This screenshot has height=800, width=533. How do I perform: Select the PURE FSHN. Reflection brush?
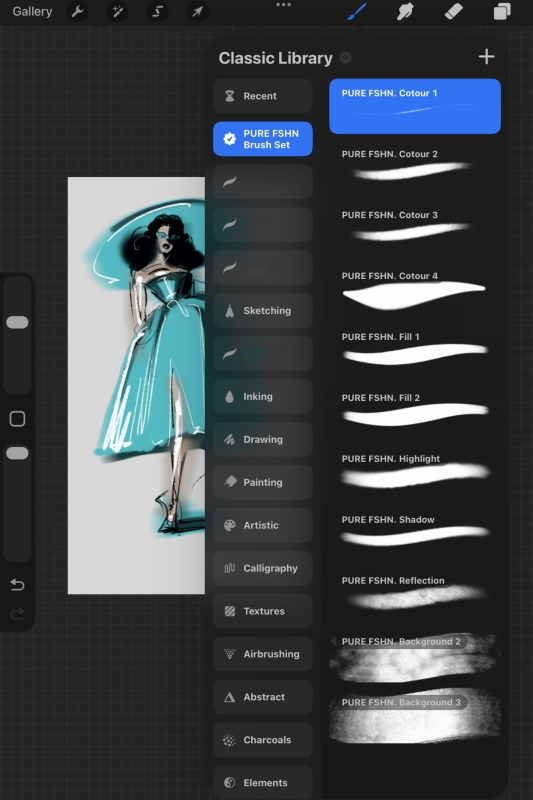415,593
